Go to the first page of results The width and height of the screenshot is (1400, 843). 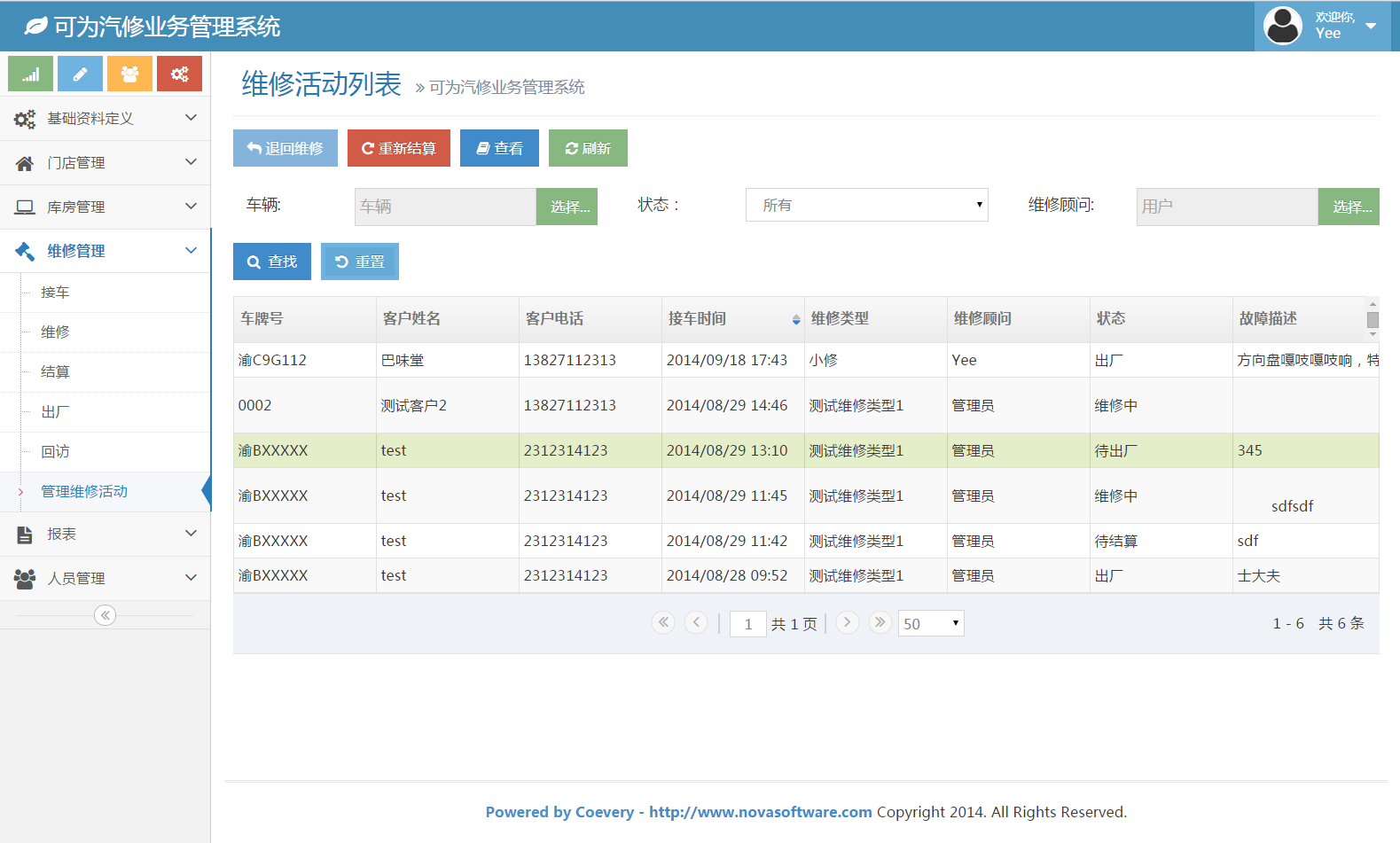coord(663,622)
